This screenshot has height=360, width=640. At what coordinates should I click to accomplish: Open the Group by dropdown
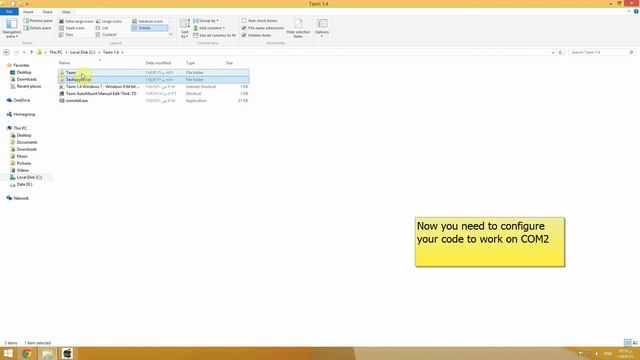(x=206, y=20)
